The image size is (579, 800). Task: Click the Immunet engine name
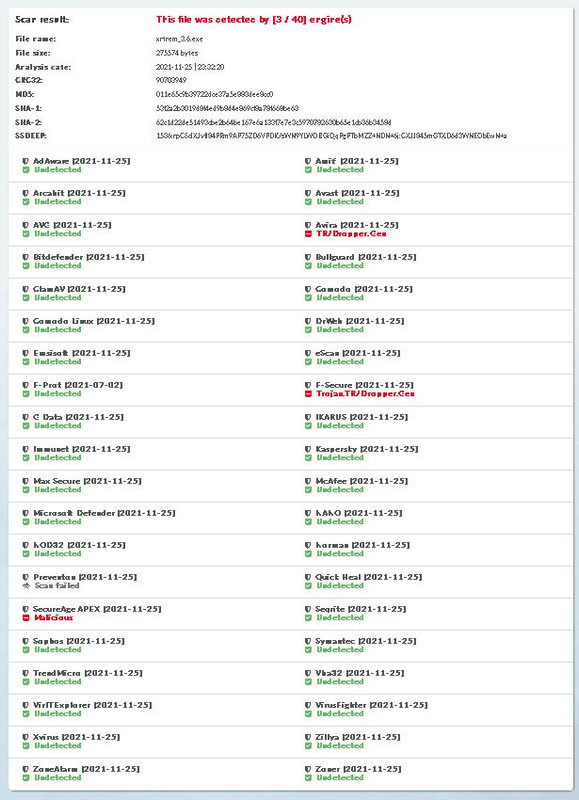pos(51,449)
